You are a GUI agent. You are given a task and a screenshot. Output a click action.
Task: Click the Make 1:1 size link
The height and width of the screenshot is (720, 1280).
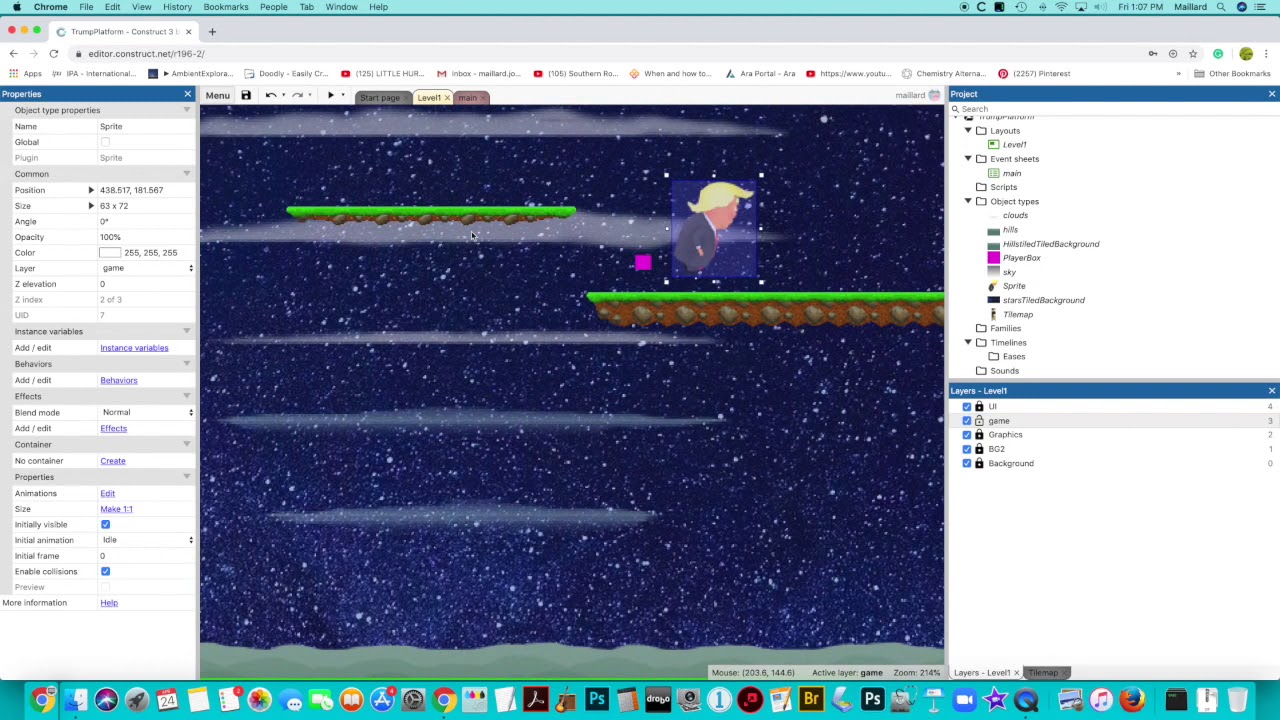point(116,509)
